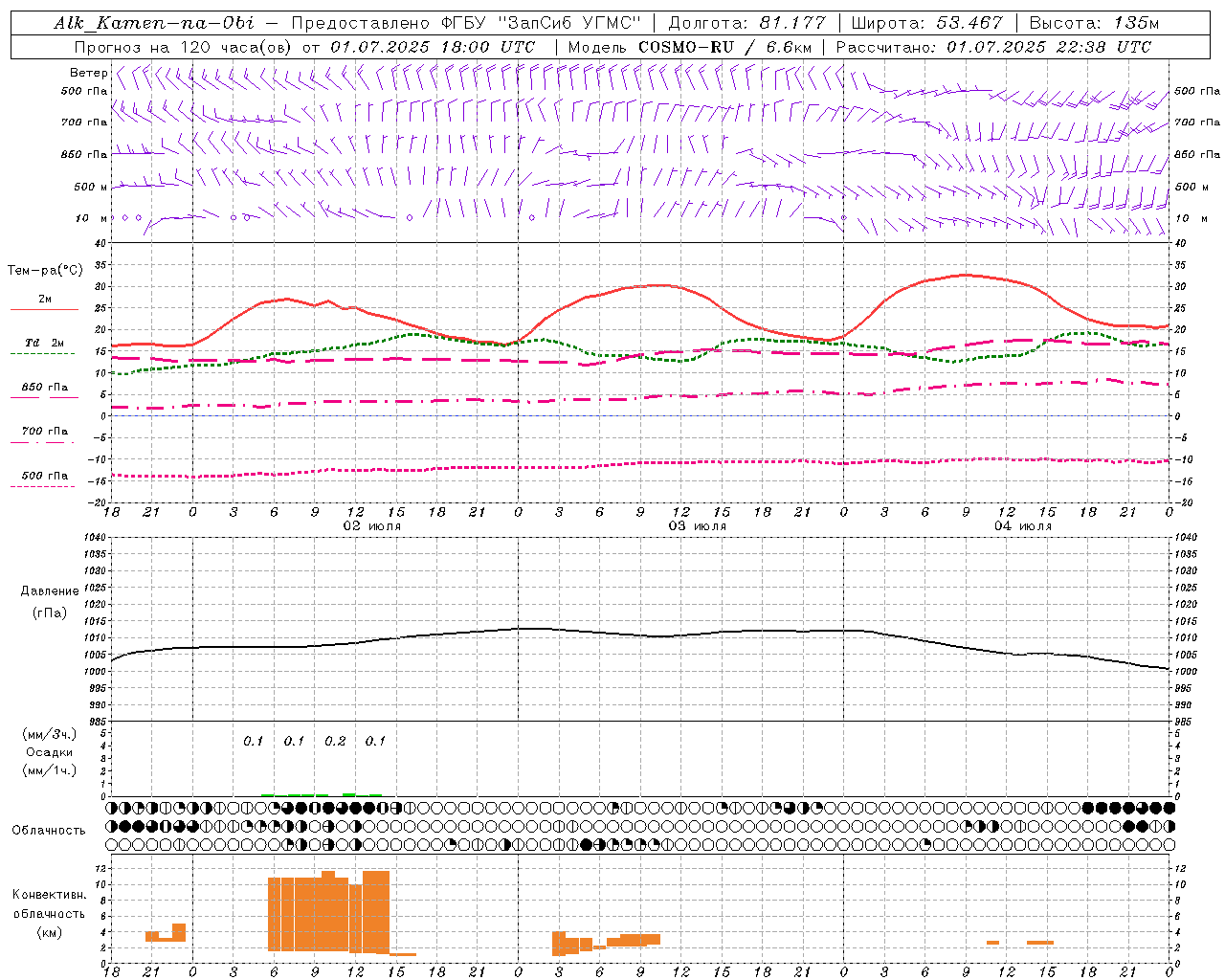Click the Td 2м legend label

[x=45, y=343]
